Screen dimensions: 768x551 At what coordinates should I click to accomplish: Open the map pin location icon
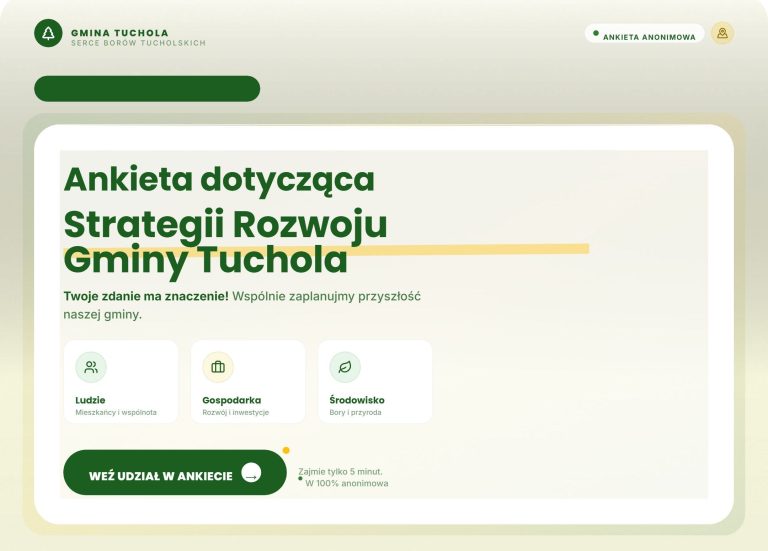(722, 33)
